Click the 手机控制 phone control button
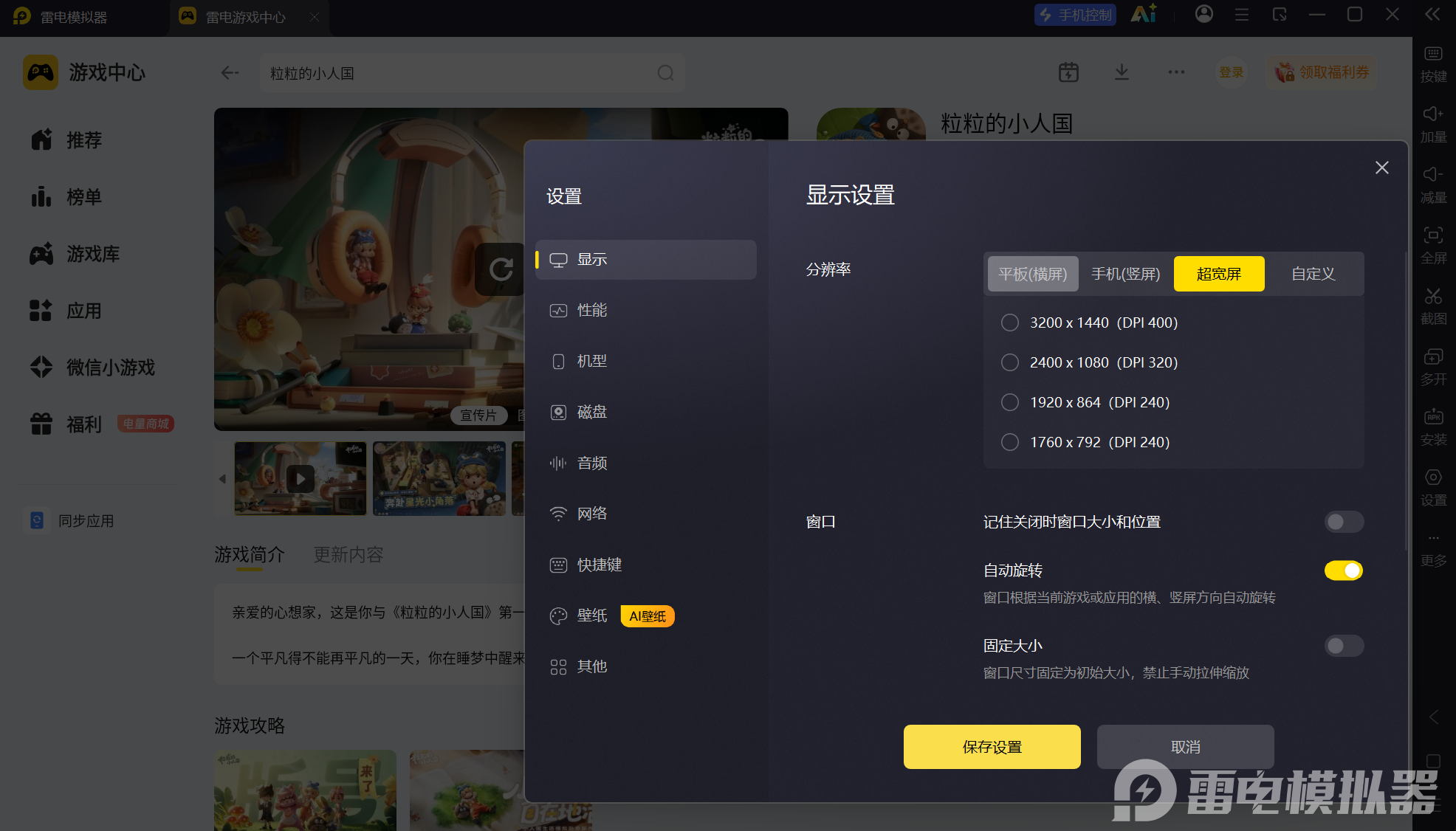This screenshot has height=831, width=1456. point(1075,15)
